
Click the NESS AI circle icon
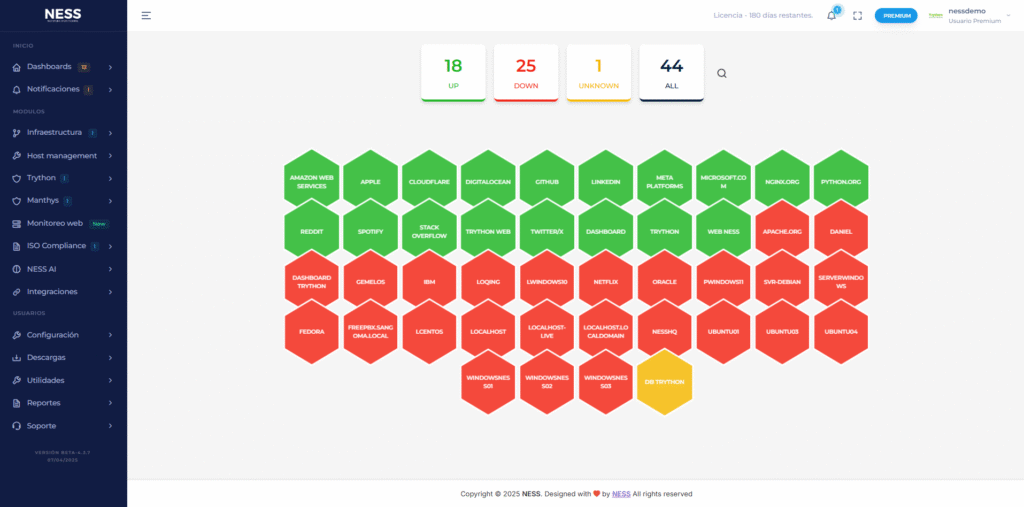pyautogui.click(x=17, y=269)
